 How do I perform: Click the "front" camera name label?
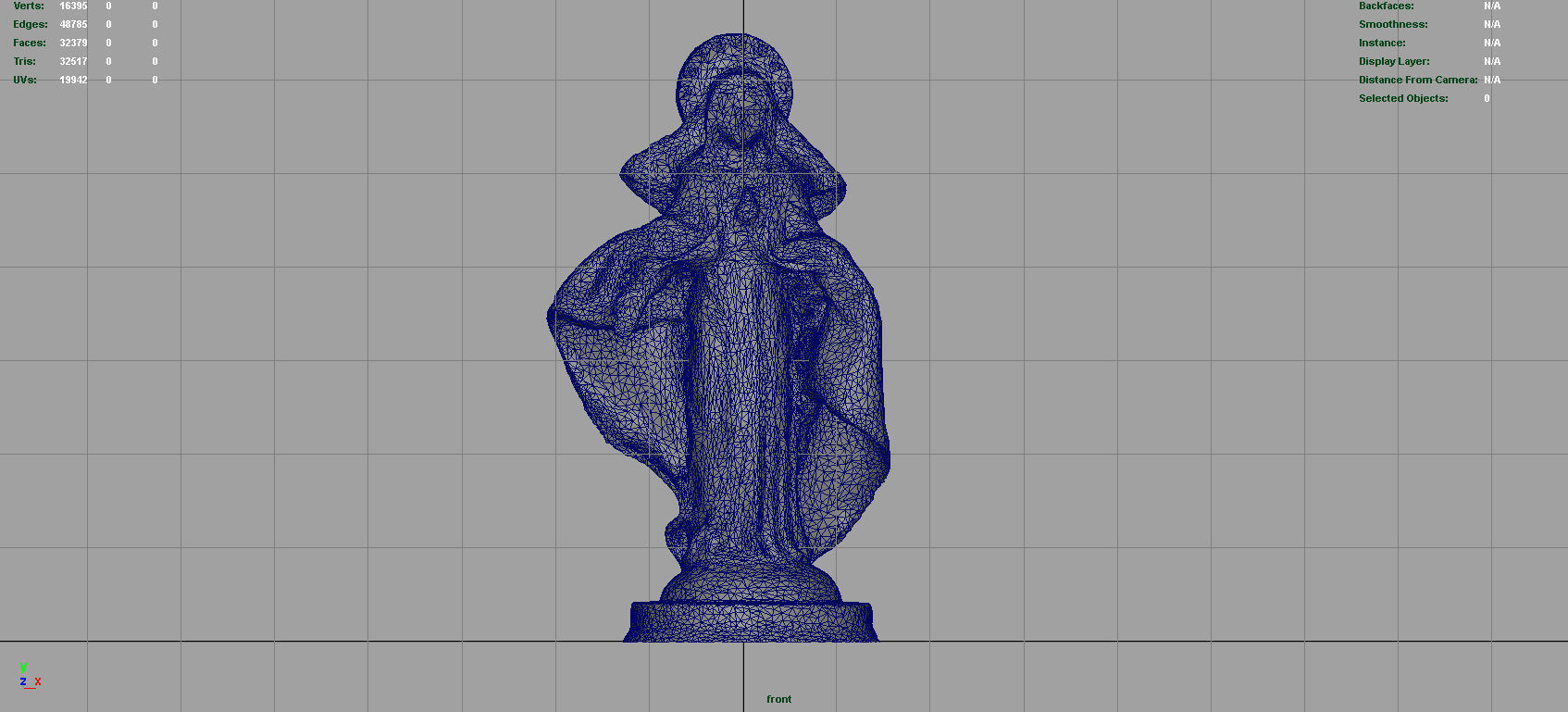778,699
